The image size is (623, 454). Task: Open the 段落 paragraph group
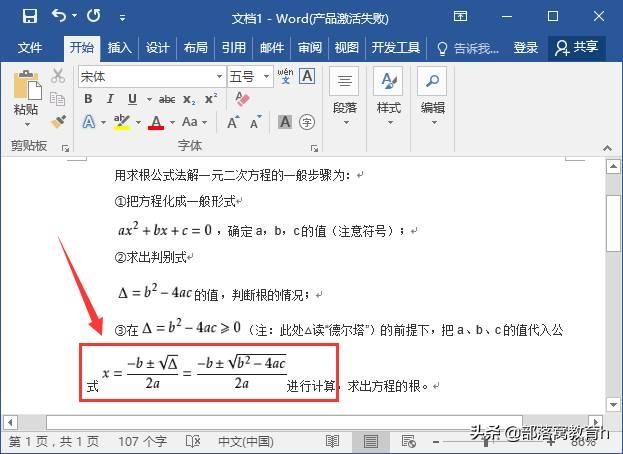click(344, 97)
